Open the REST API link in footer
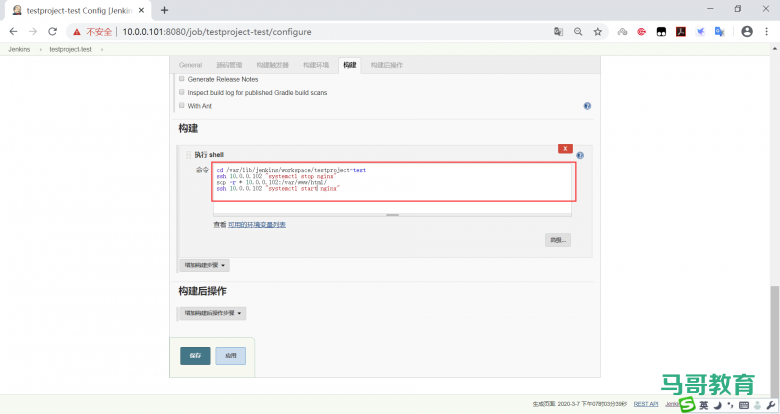Screen dimensions: 780x414 coord(646,404)
